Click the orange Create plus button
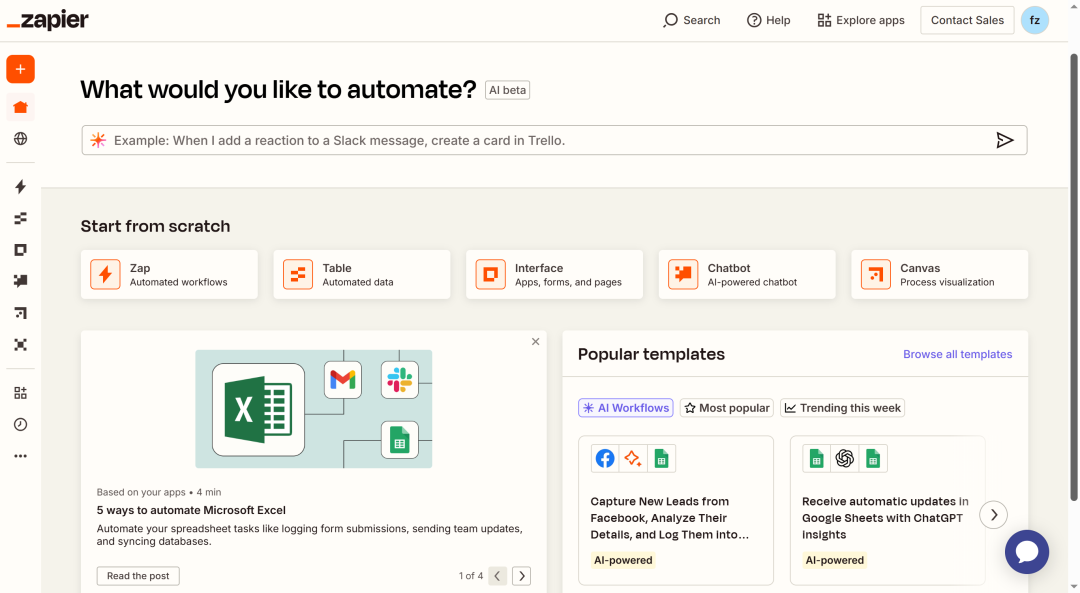 (x=21, y=70)
